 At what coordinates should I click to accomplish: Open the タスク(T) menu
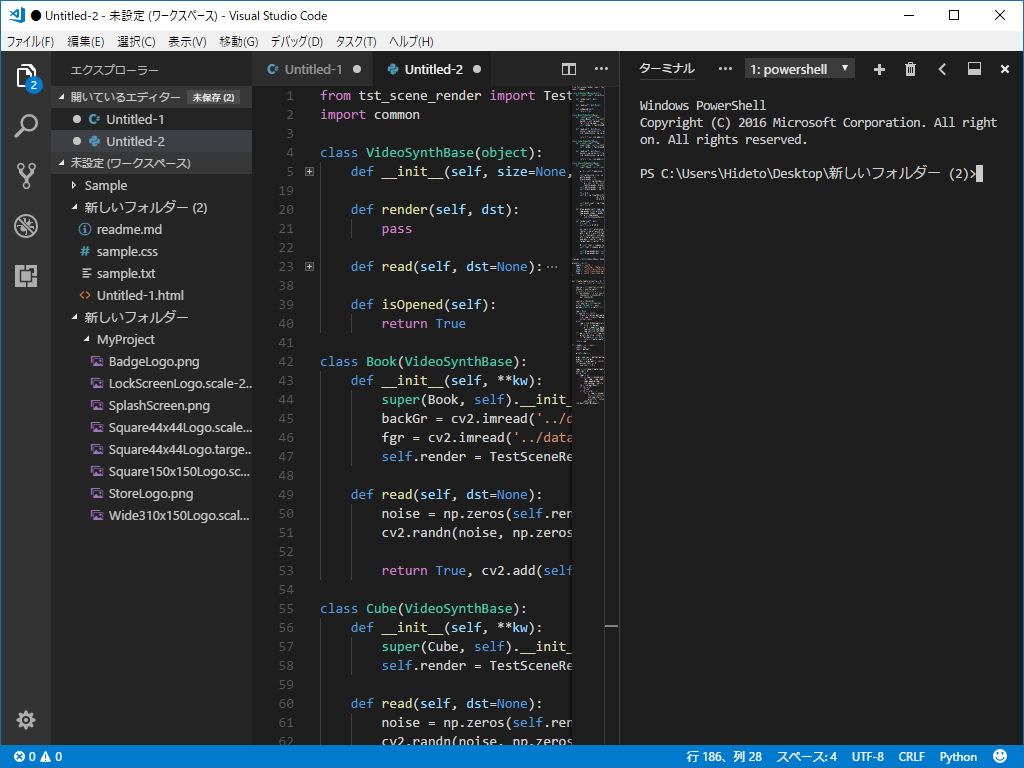tap(356, 42)
